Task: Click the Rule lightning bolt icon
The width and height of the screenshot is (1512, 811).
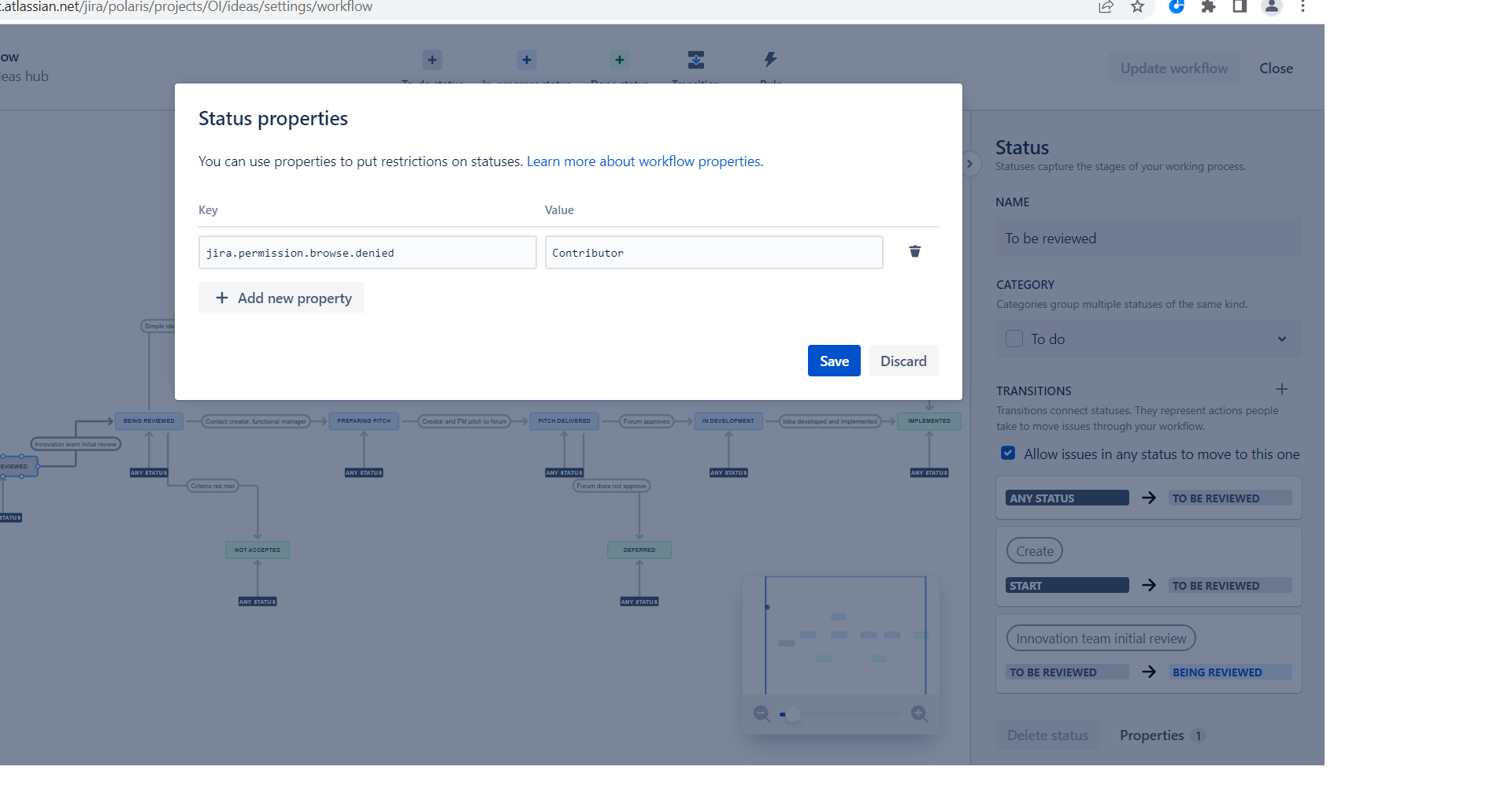Action: point(770,60)
